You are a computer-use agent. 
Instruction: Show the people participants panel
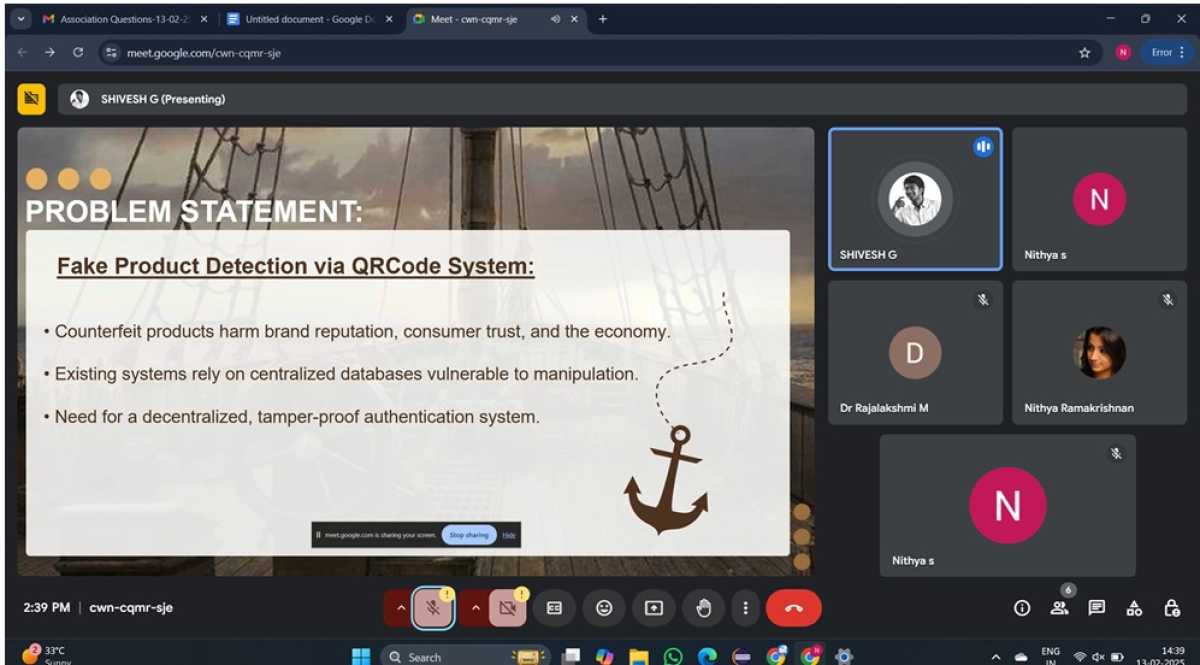click(1059, 608)
